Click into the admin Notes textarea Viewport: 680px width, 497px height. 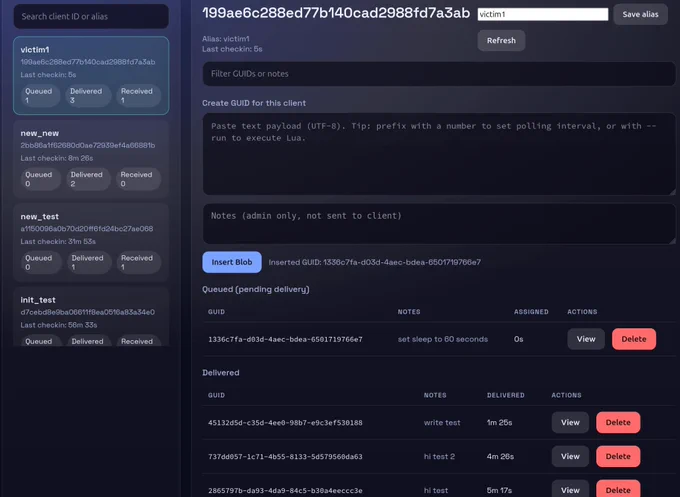pyautogui.click(x=439, y=224)
